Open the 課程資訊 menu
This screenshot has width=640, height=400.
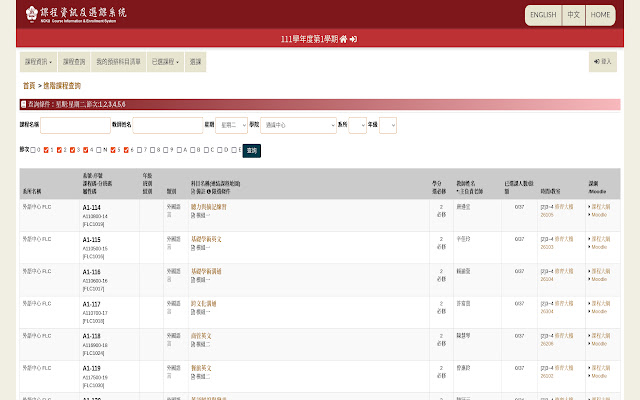tap(38, 62)
